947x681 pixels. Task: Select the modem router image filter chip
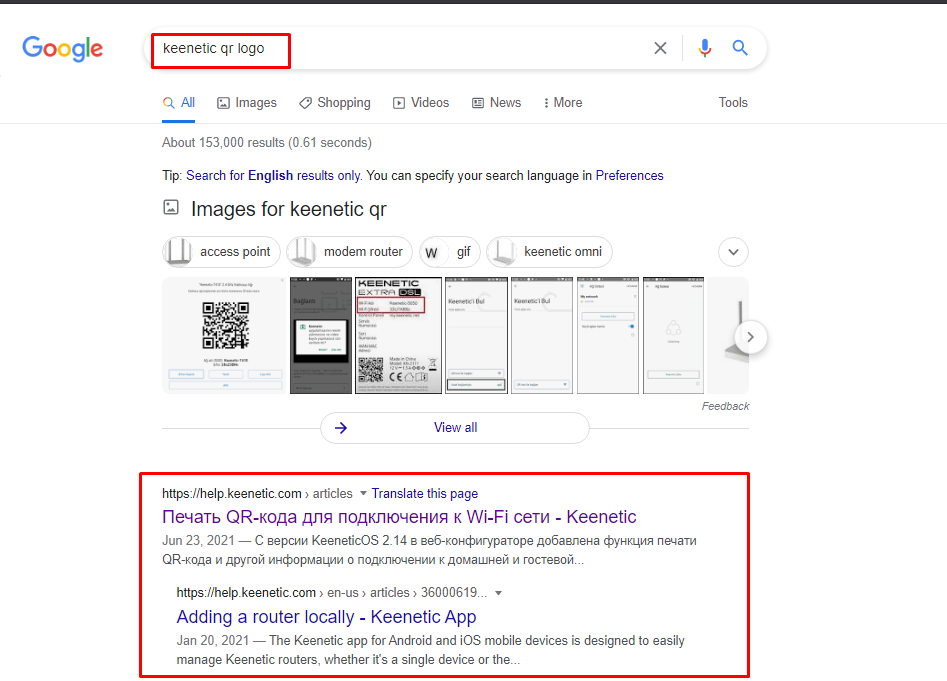click(350, 252)
